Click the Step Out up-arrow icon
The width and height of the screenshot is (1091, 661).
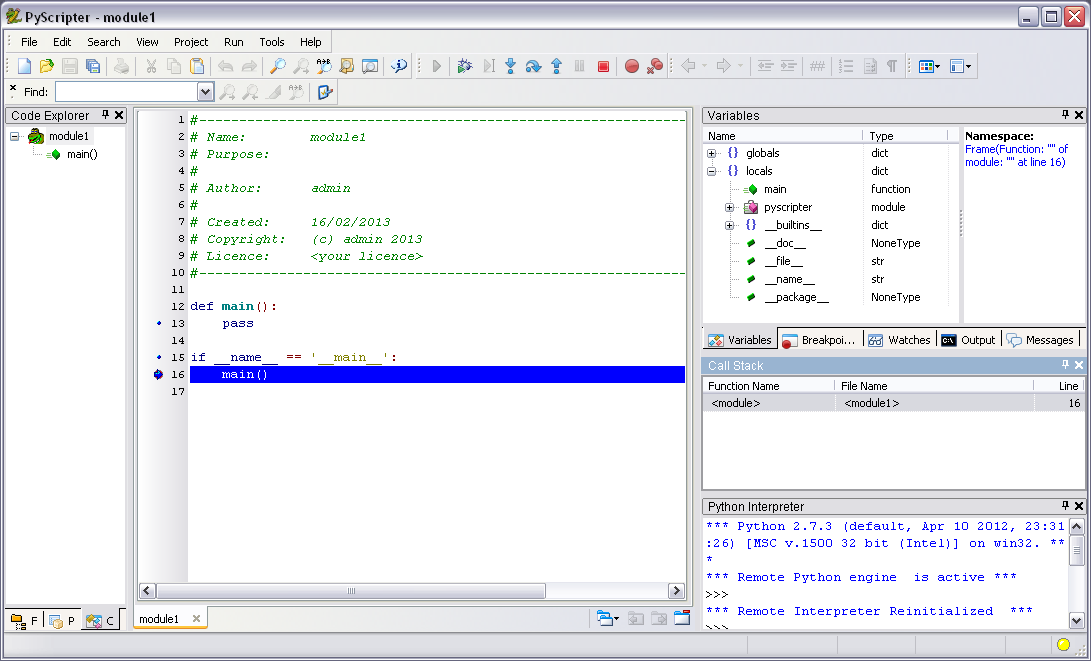557,66
